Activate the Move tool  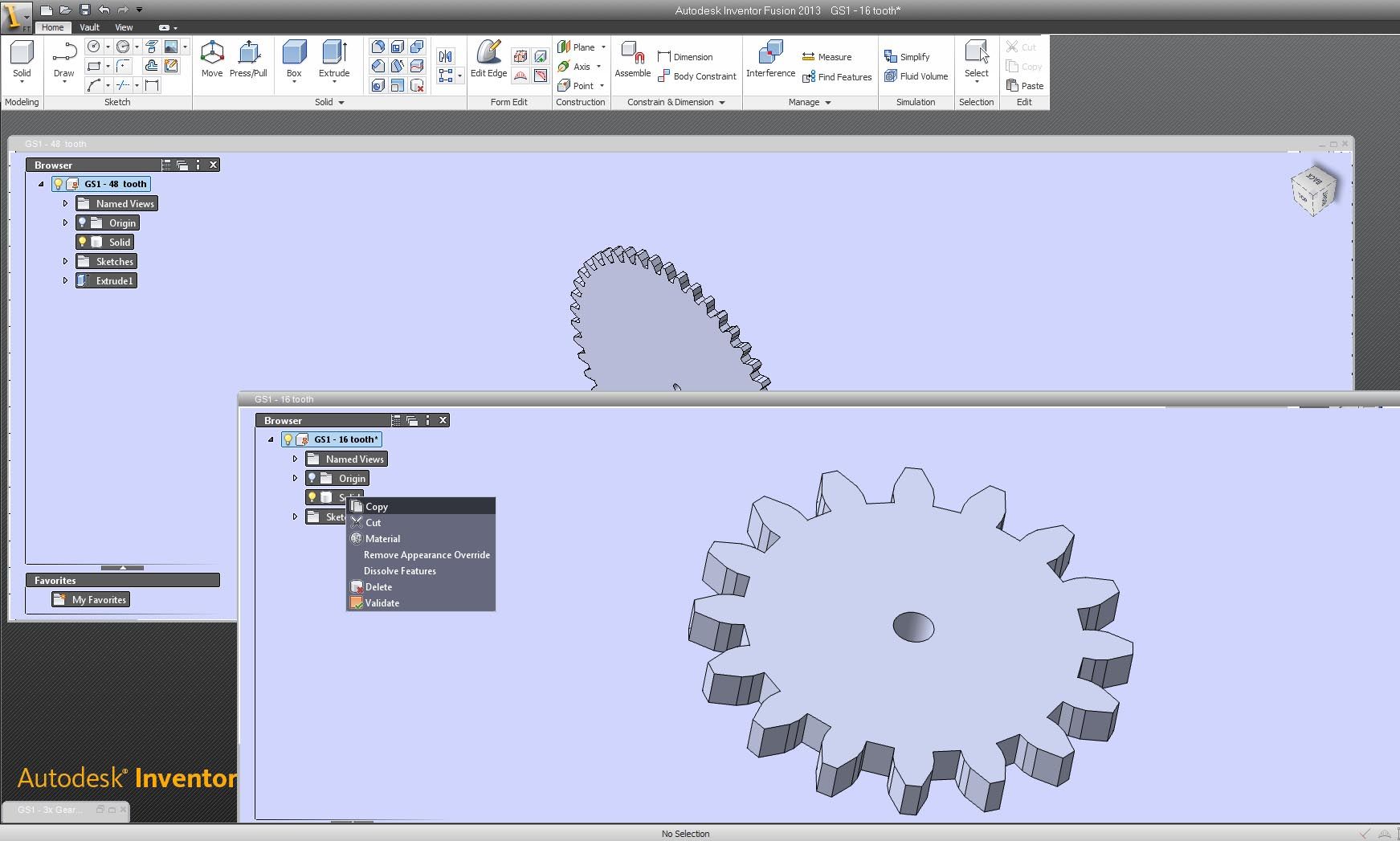tap(211, 58)
